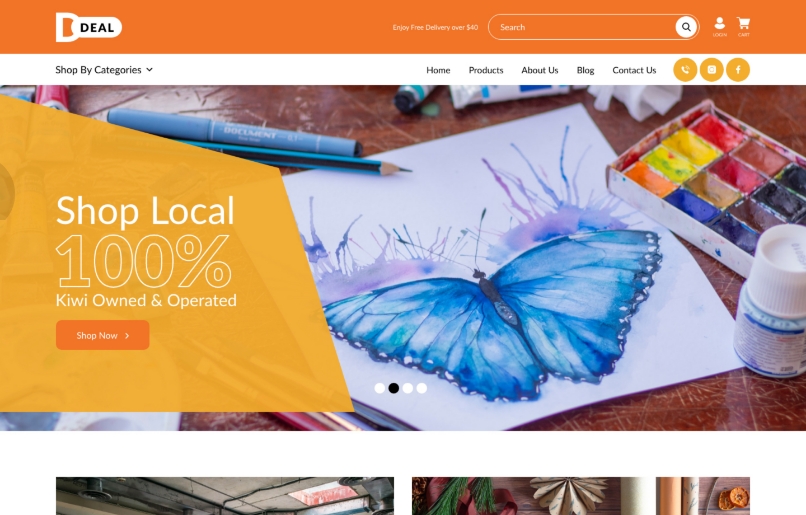Click the chevron beside Shop By Categories
806x515 pixels.
coord(150,70)
